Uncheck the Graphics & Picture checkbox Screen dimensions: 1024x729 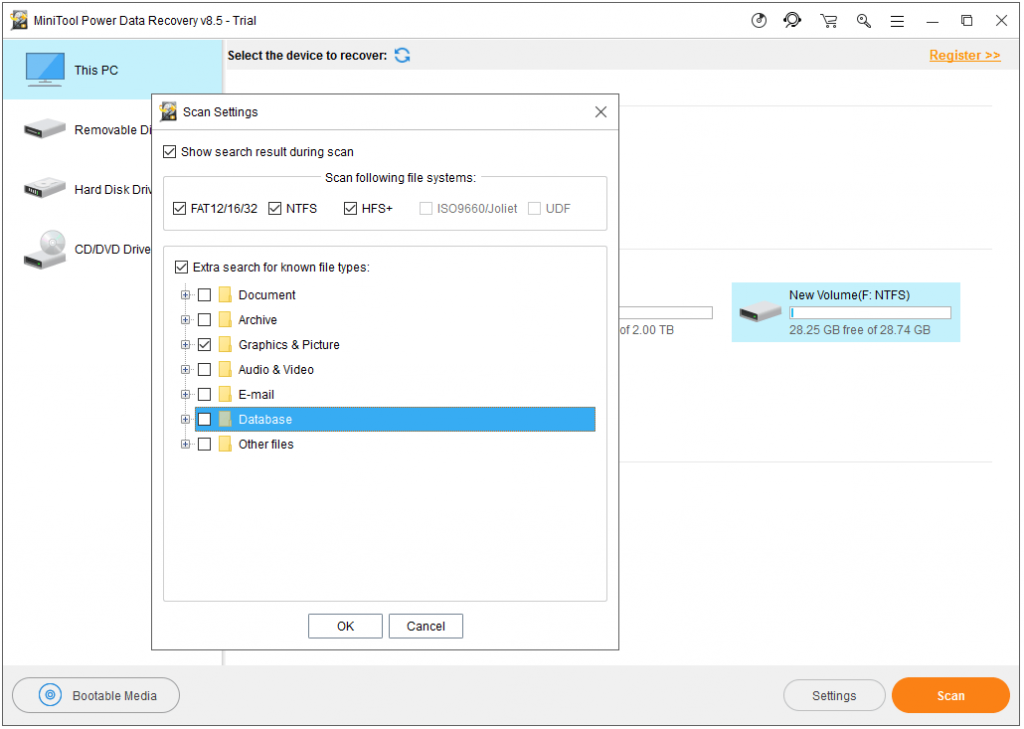pyautogui.click(x=204, y=345)
